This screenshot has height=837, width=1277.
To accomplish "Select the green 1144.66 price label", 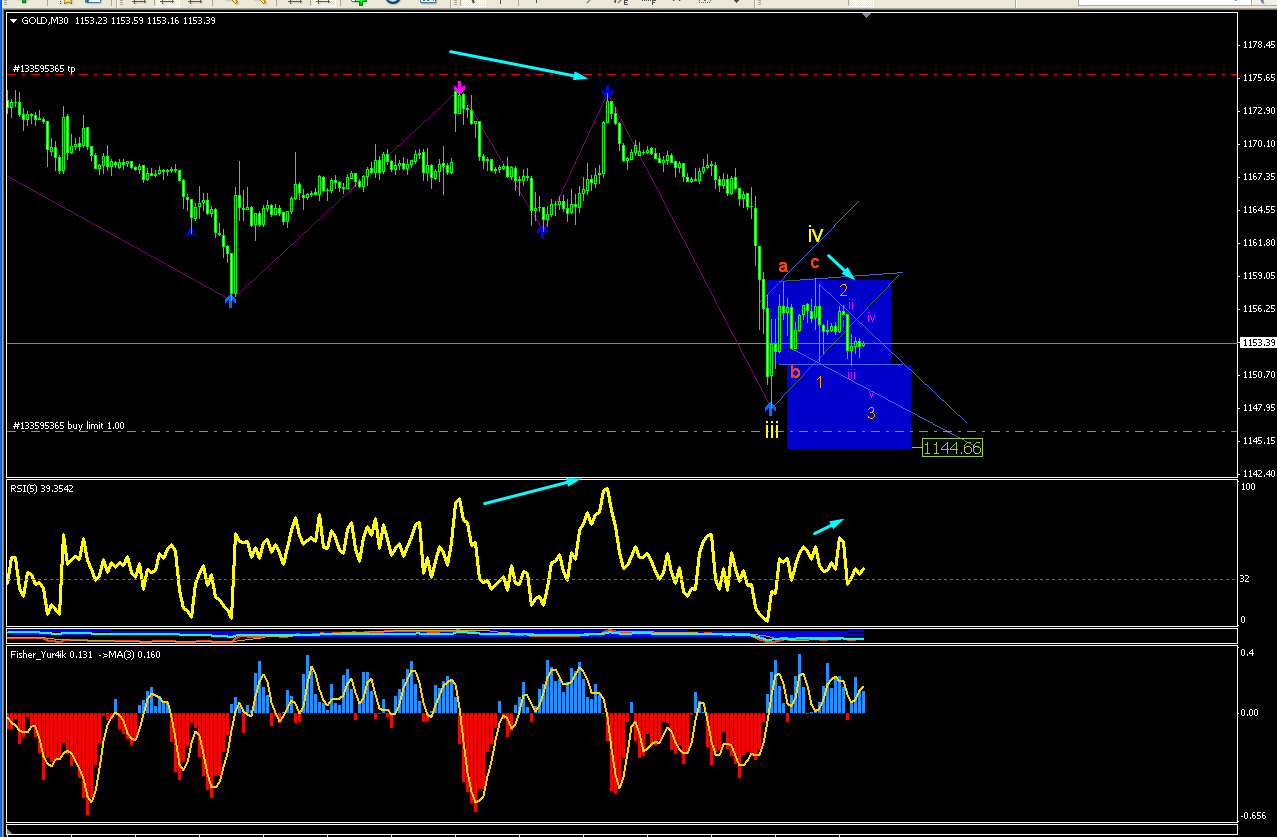I will pos(952,448).
